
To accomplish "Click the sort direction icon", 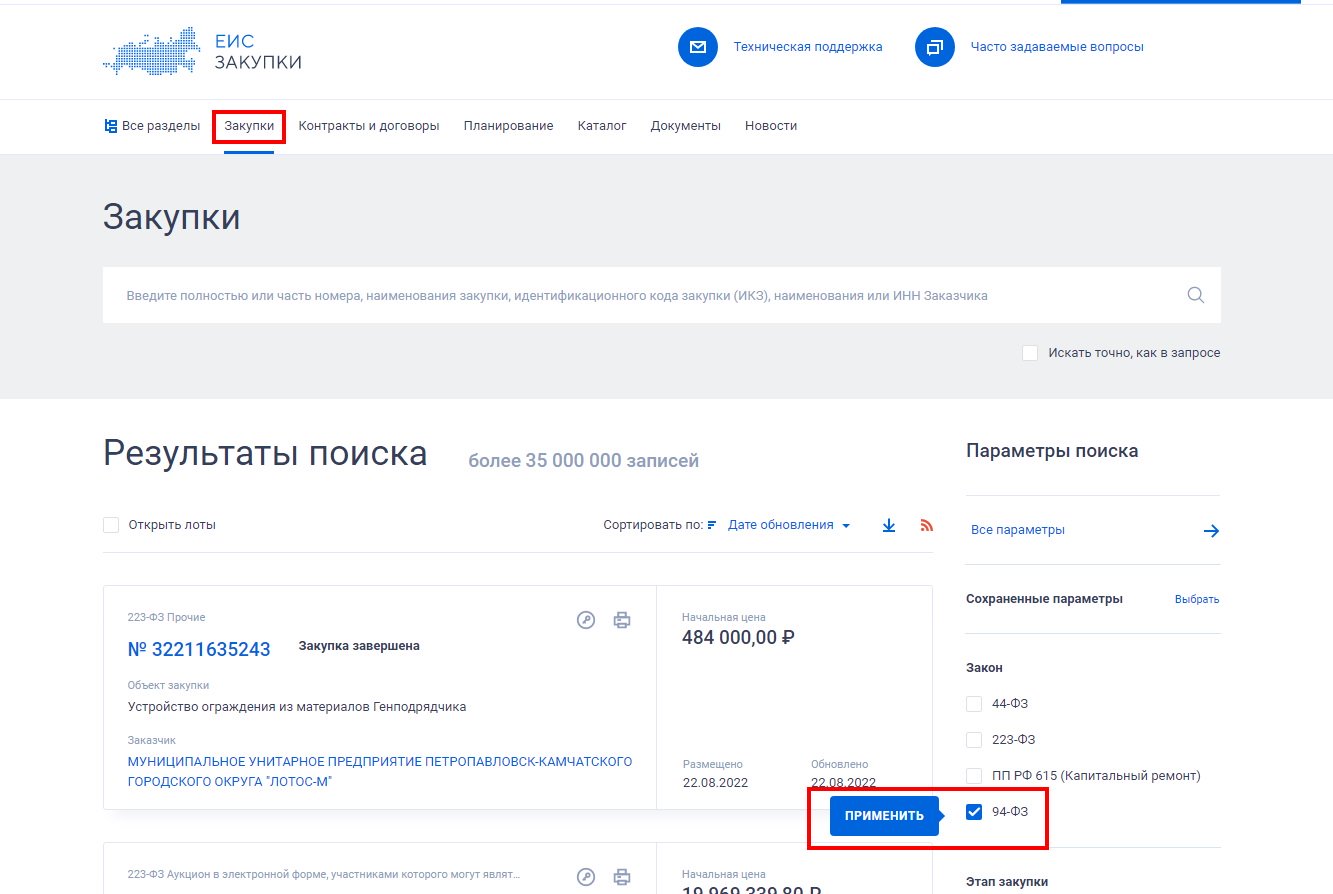I will 712,525.
